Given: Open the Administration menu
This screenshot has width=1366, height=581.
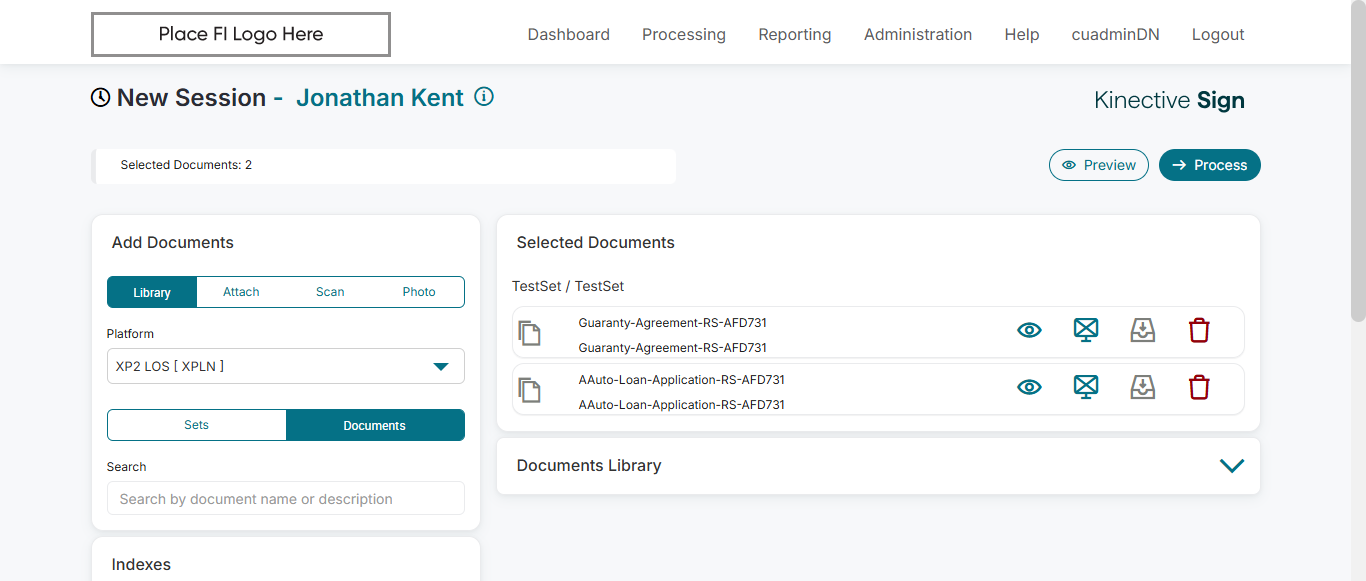Looking at the screenshot, I should tap(917, 34).
